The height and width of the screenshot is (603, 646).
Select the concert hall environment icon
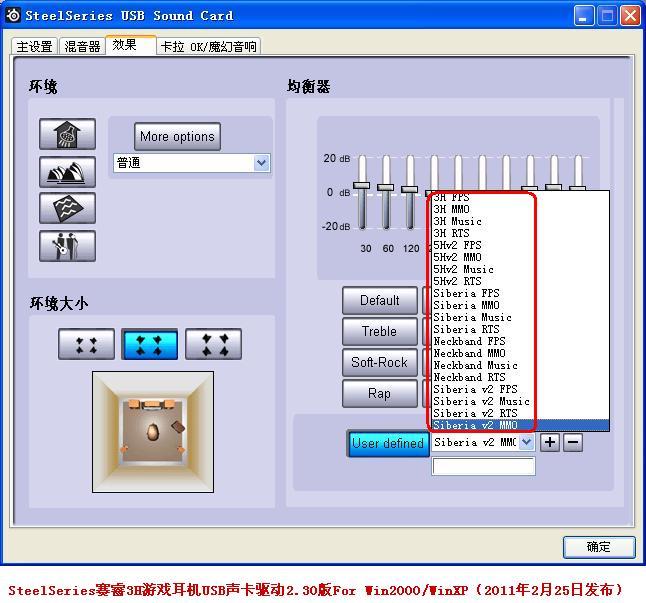tap(68, 172)
